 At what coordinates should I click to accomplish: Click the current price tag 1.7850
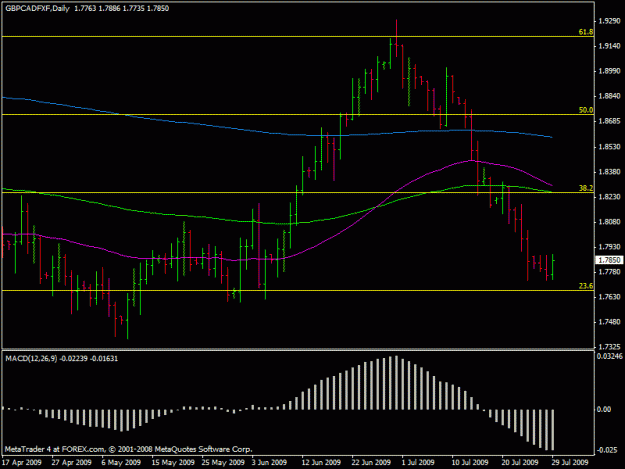tap(609, 260)
